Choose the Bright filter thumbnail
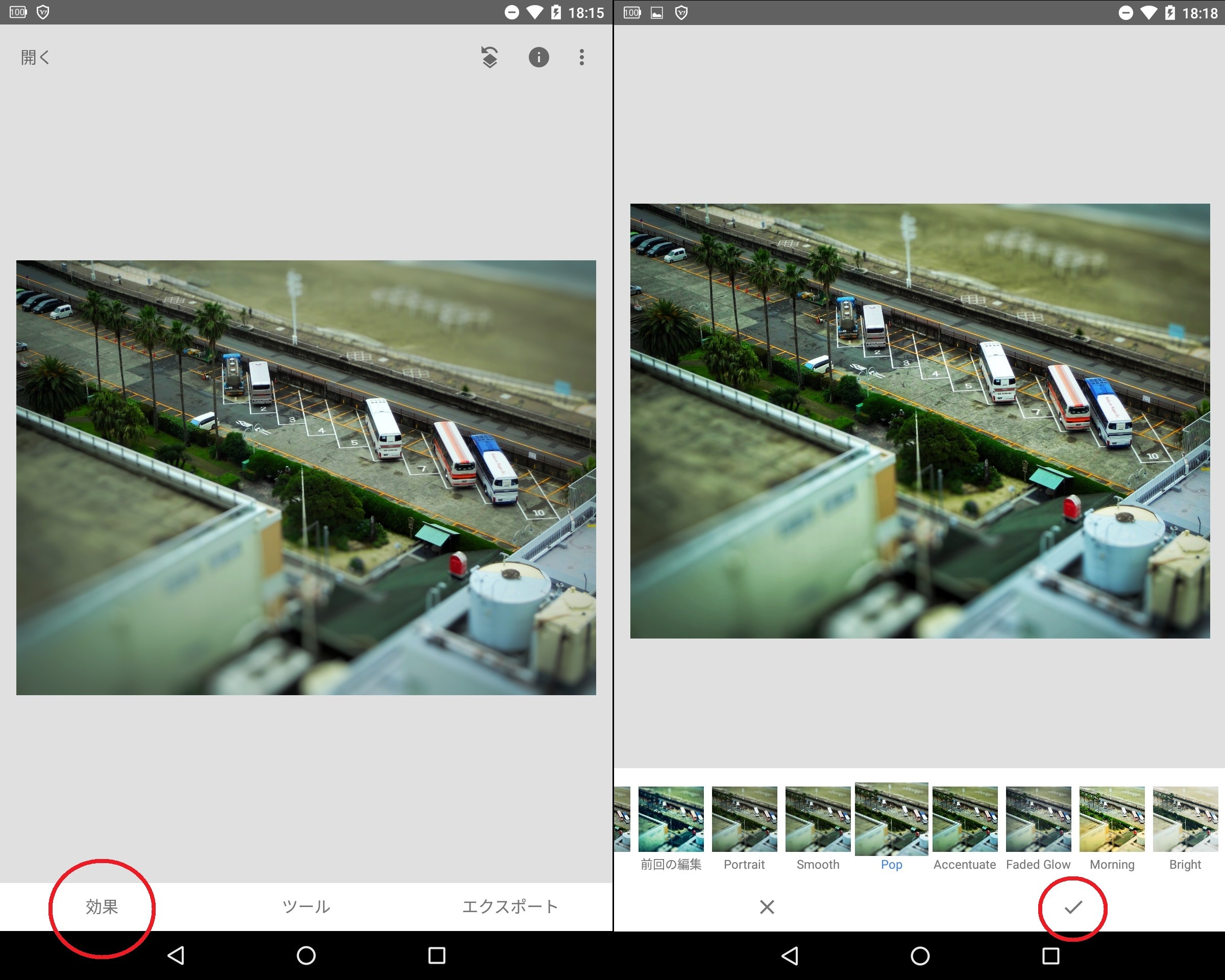The width and height of the screenshot is (1225, 980). pyautogui.click(x=1185, y=819)
